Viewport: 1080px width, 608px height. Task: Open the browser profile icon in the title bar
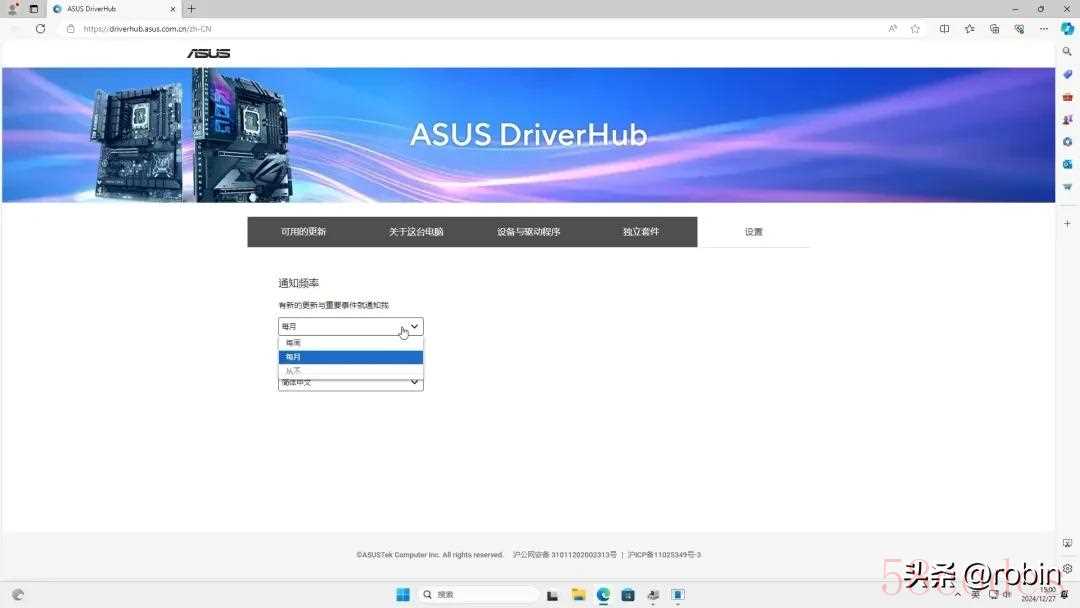tap(12, 9)
